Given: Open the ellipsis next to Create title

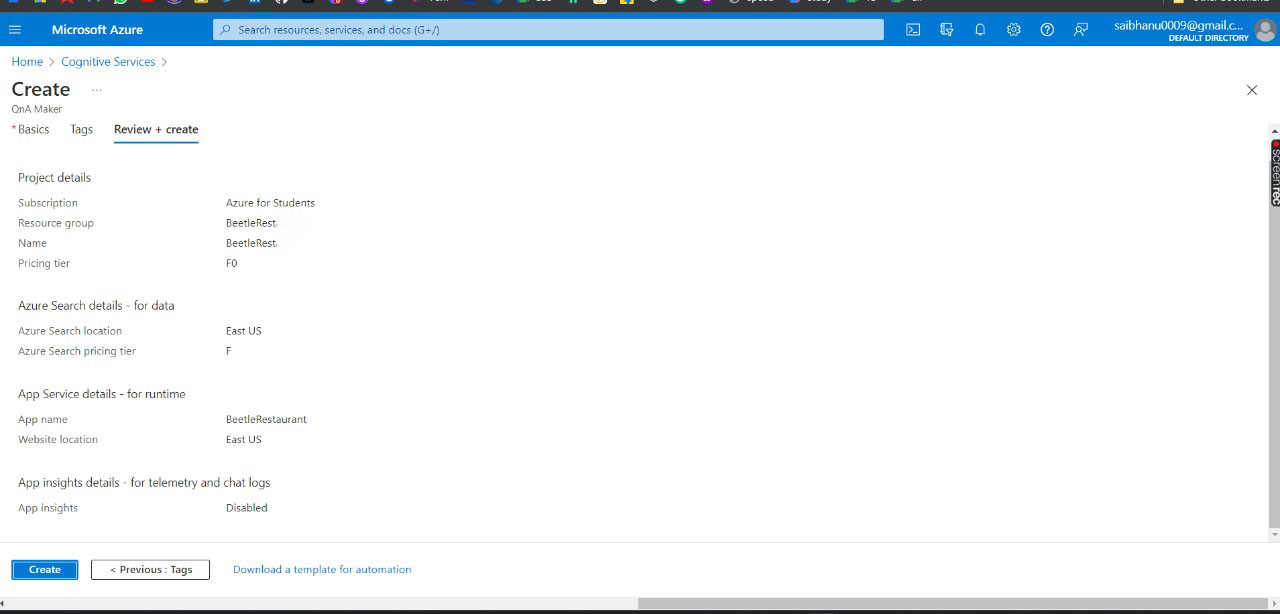Looking at the screenshot, I should click(x=97, y=90).
